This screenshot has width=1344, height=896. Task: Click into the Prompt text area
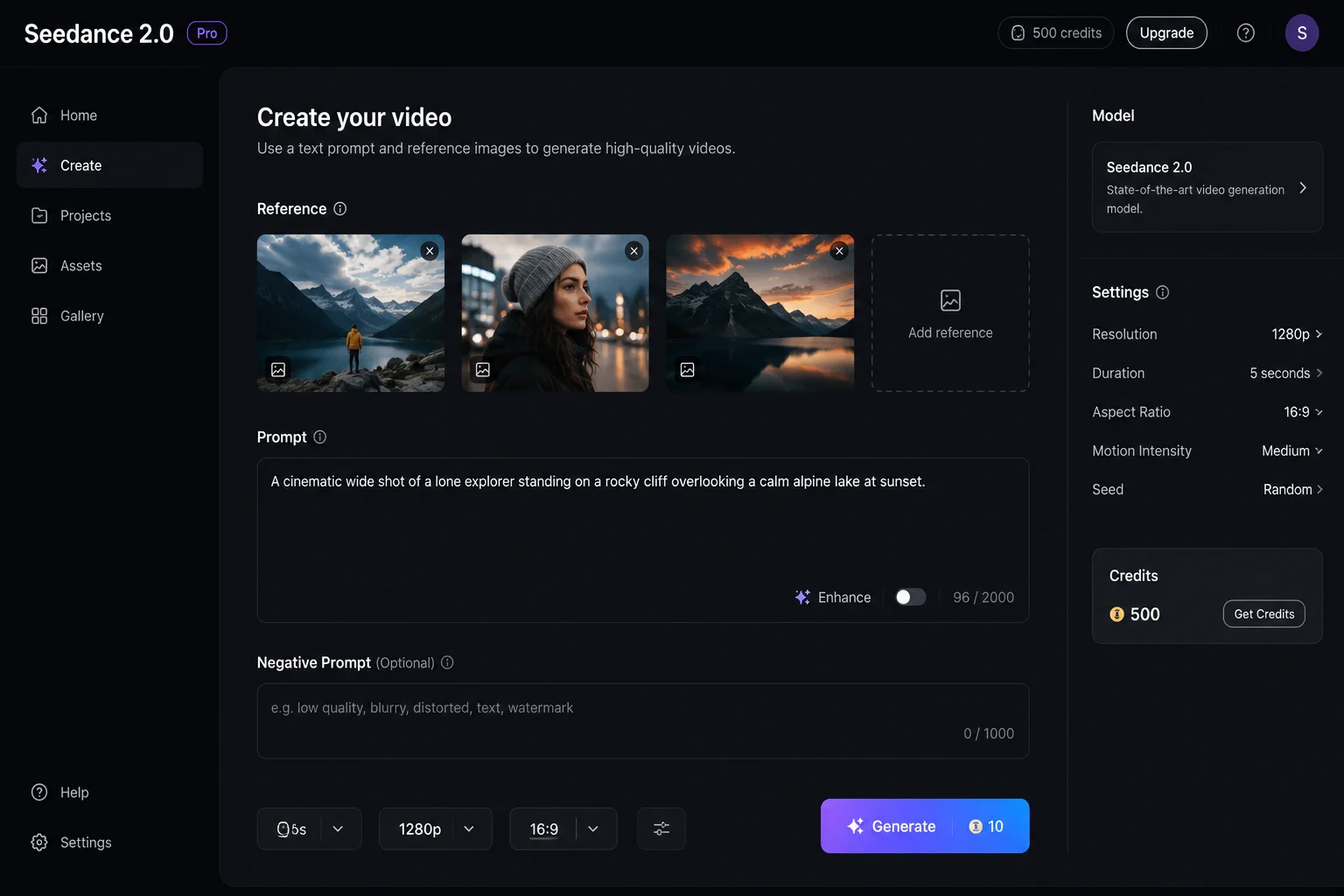tap(643, 540)
